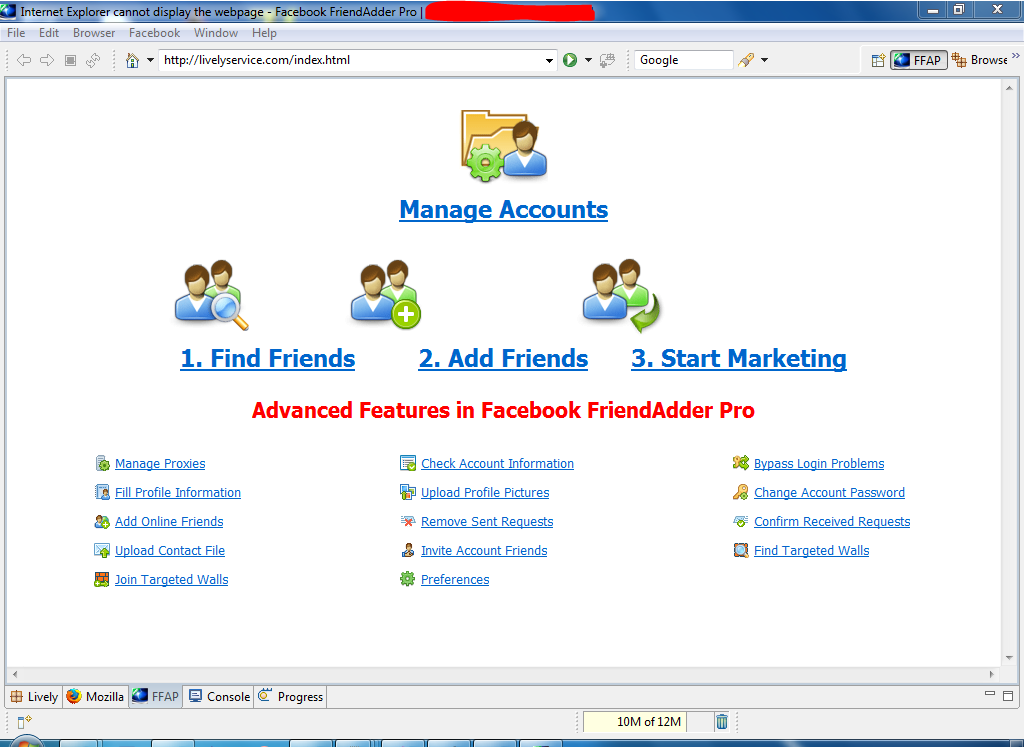Screen dimensions: 1024x747
Task: Open the Manage Proxies link
Action: point(160,464)
